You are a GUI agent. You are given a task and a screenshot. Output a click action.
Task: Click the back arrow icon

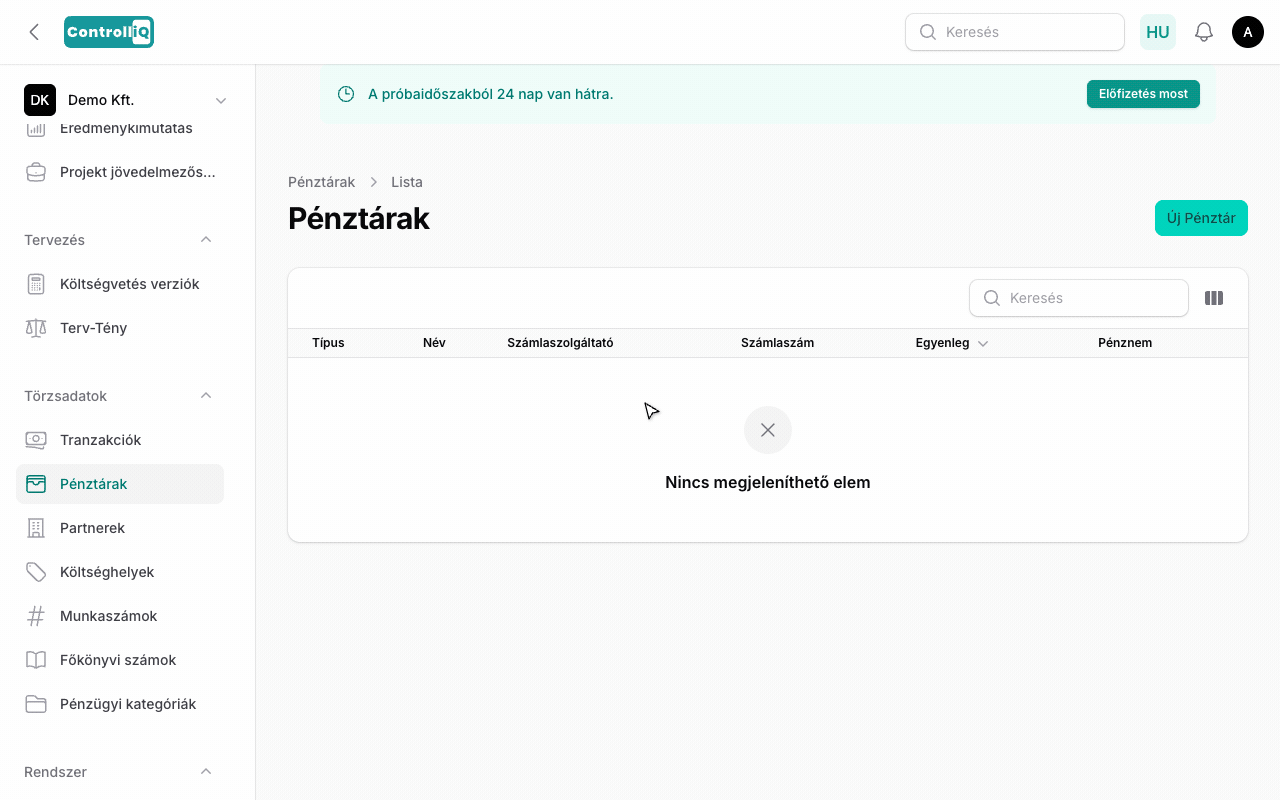click(x=34, y=32)
